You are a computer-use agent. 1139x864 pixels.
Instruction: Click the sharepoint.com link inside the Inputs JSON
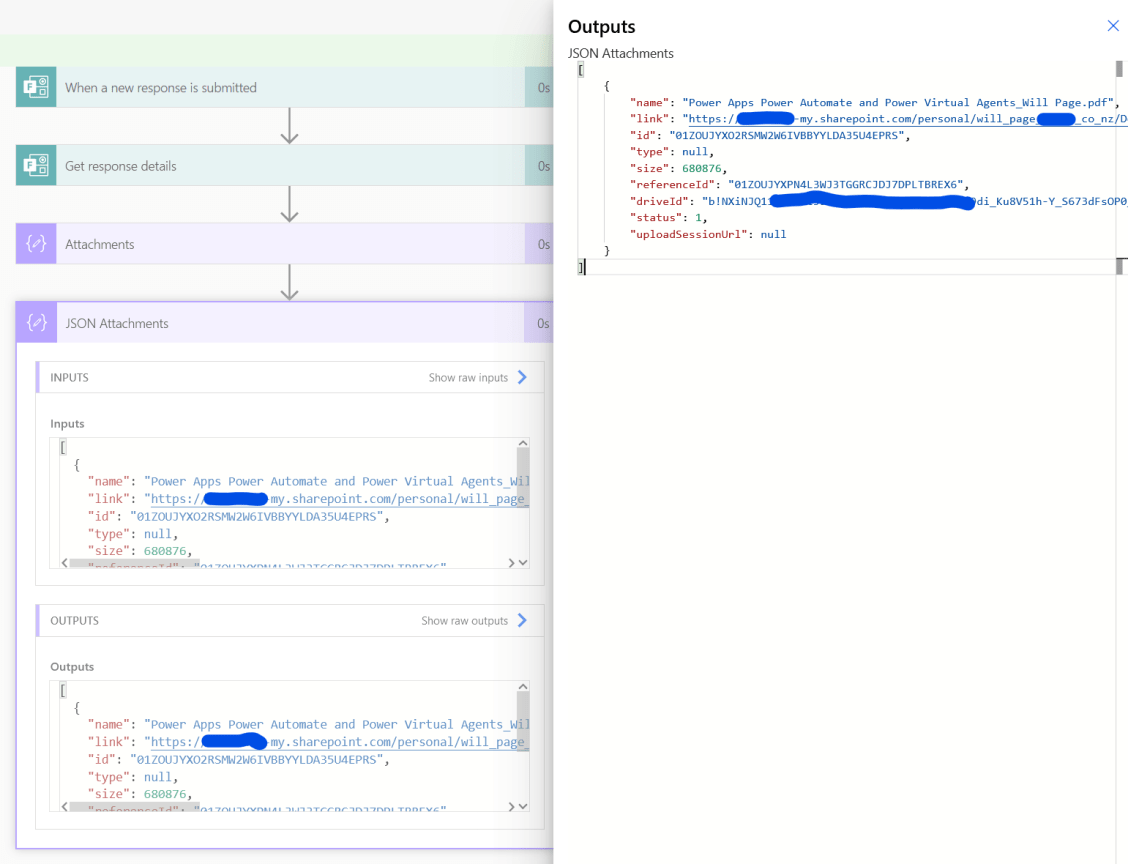point(330,498)
